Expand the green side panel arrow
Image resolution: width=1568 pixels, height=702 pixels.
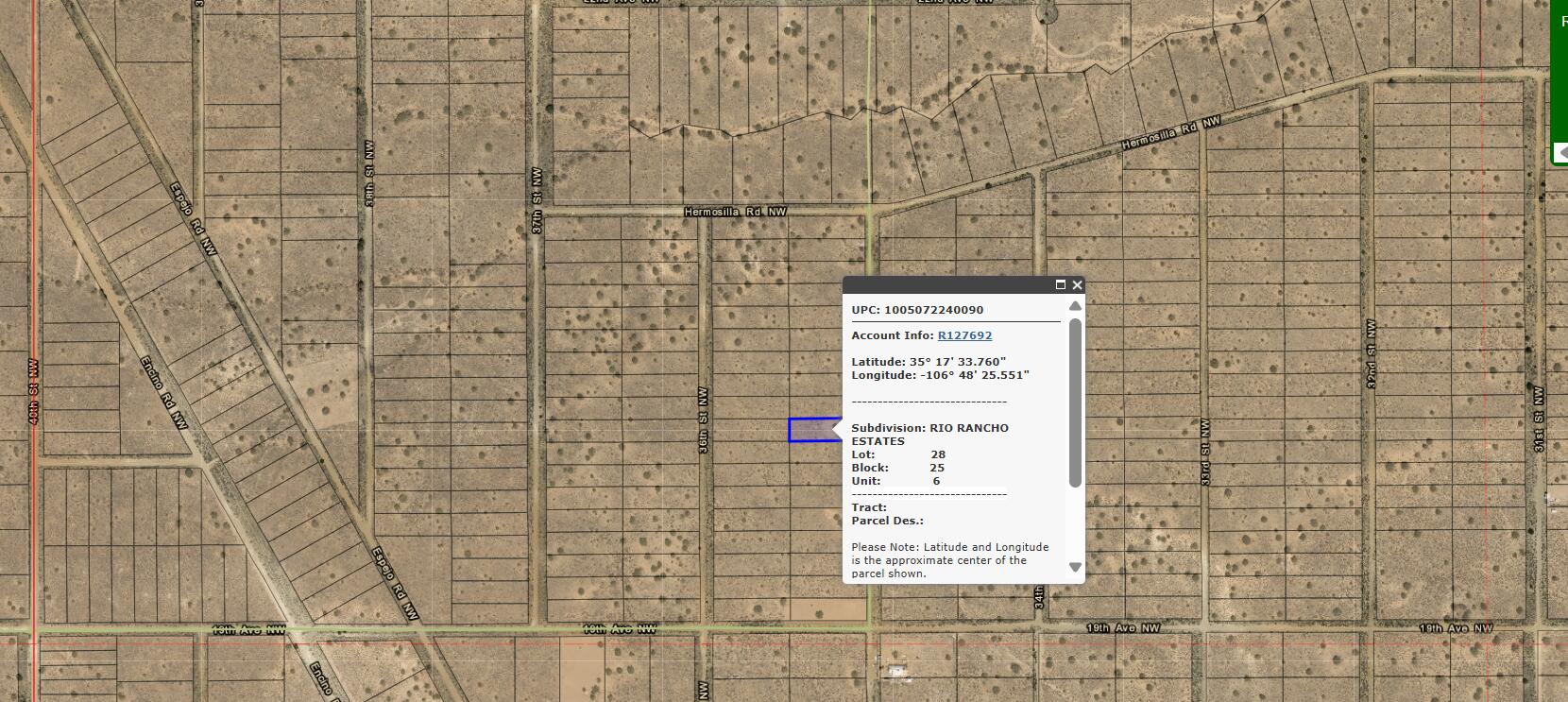pos(1561,152)
